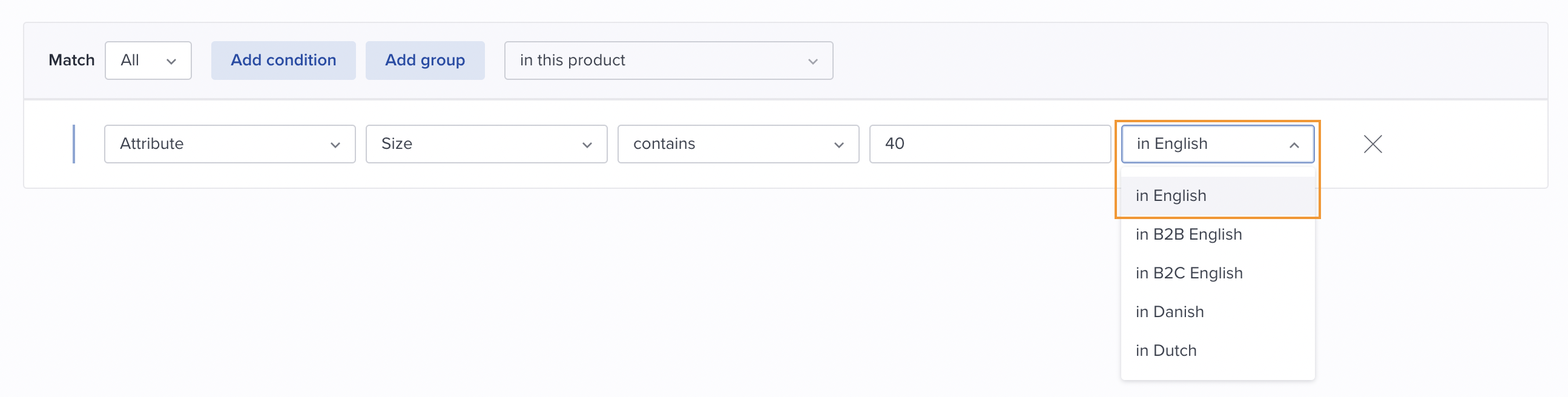This screenshot has width=1568, height=397.
Task: Click the chevron arrow in the Attribute dropdown
Action: click(335, 145)
